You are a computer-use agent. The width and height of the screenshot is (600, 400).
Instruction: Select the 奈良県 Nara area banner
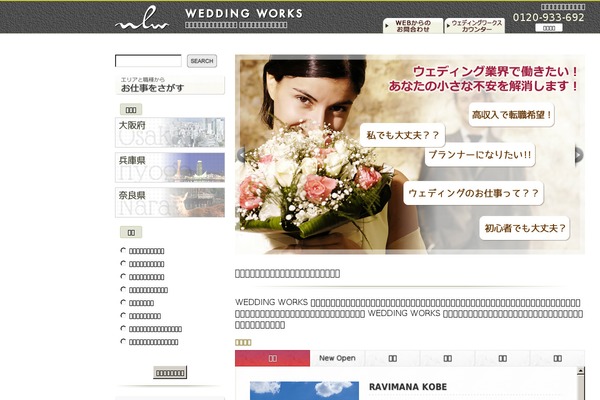point(170,202)
